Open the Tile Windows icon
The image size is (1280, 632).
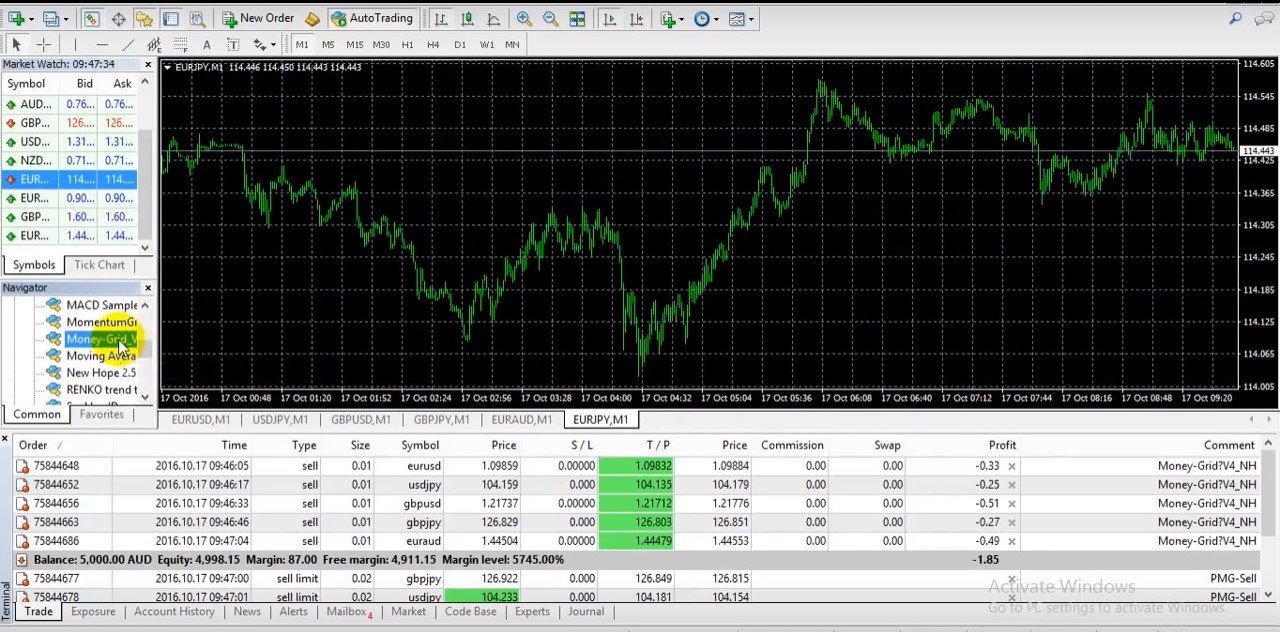577,19
